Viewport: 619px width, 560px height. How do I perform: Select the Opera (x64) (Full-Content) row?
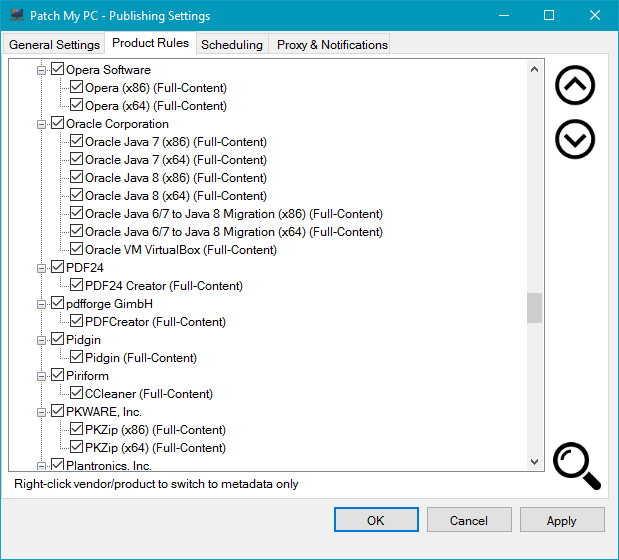(x=156, y=106)
